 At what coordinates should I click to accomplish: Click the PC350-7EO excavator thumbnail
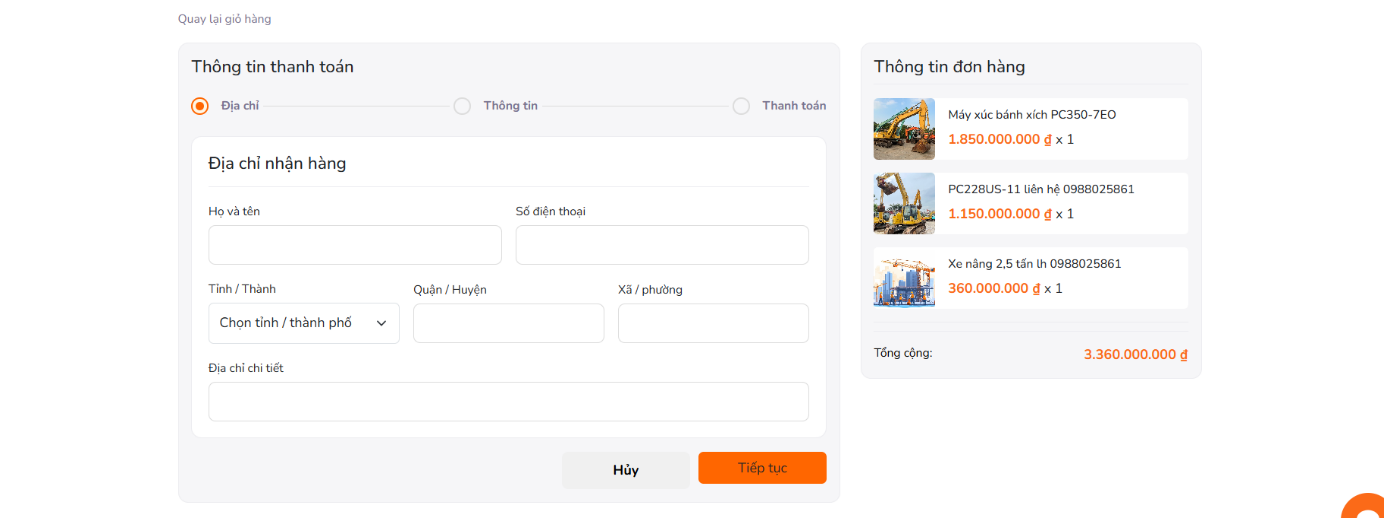click(904, 129)
